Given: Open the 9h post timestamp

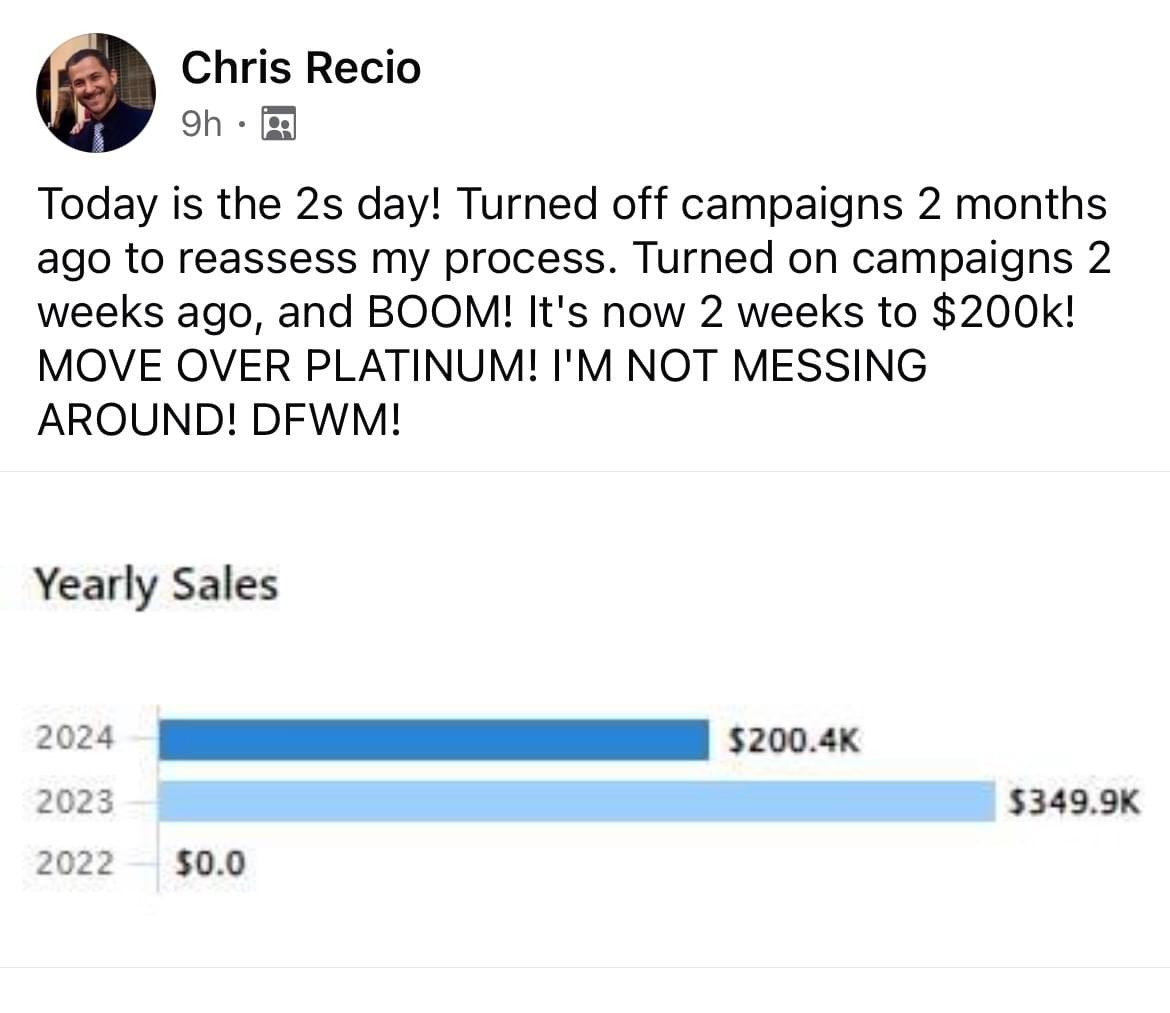Looking at the screenshot, I should tap(201, 123).
